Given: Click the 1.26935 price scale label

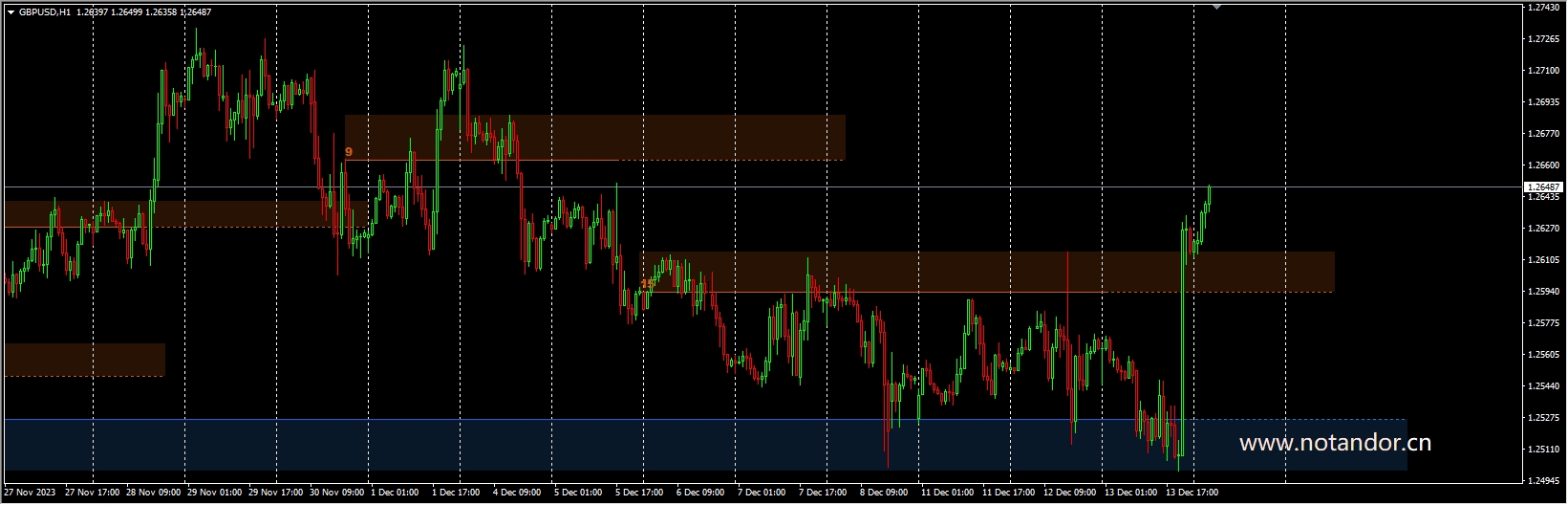Looking at the screenshot, I should point(1544,102).
